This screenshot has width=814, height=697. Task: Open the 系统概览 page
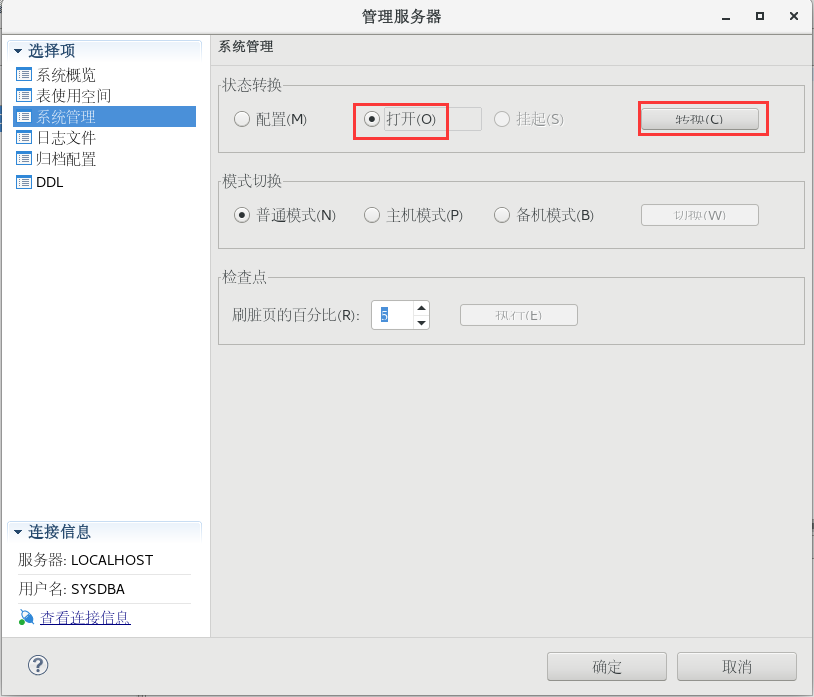tap(66, 75)
